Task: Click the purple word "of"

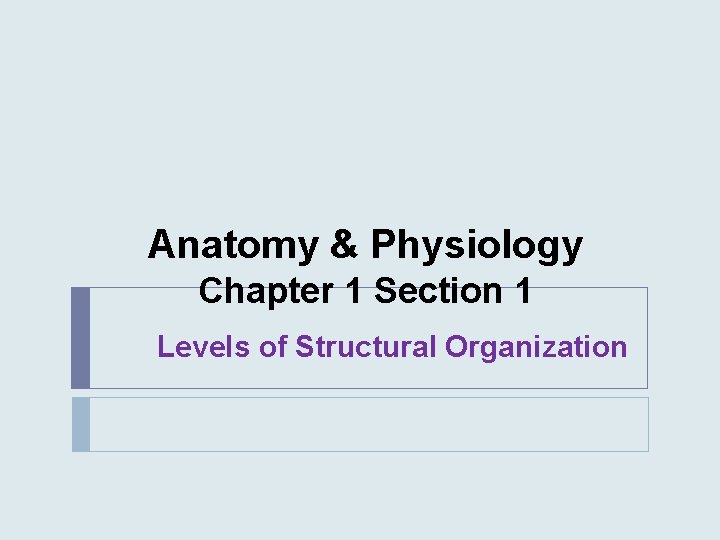Action: [x=273, y=347]
